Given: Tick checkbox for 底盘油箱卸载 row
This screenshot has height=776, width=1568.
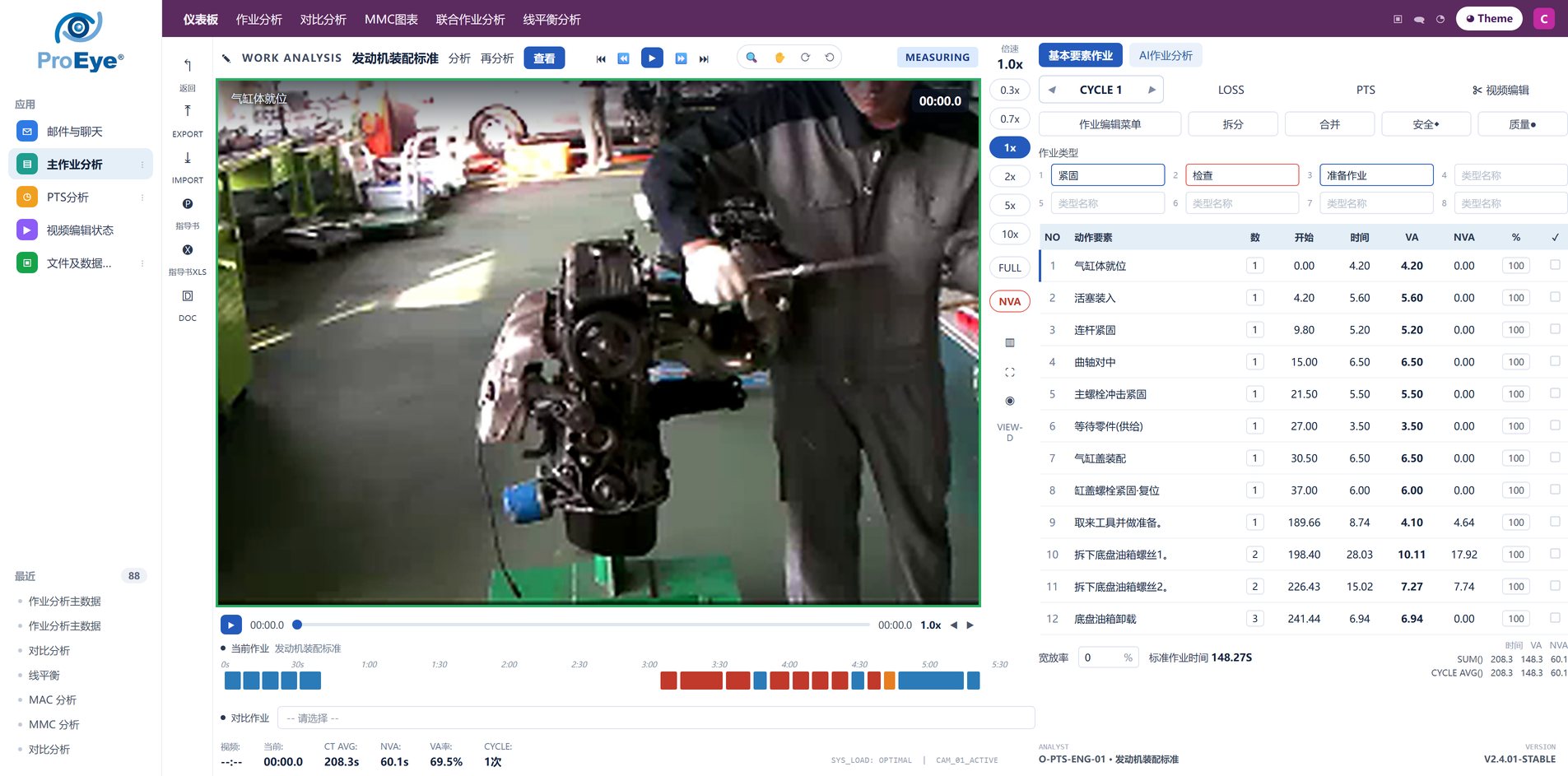Looking at the screenshot, I should (1555, 618).
